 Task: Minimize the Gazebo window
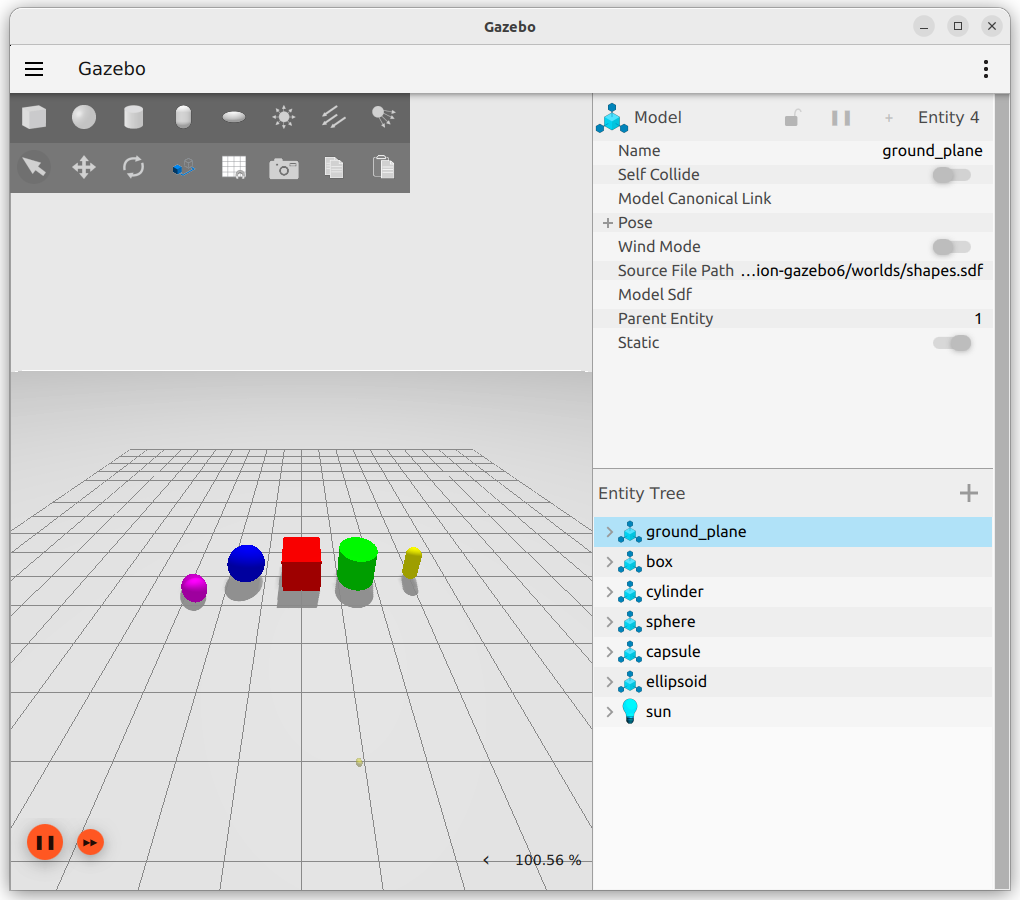(x=924, y=26)
